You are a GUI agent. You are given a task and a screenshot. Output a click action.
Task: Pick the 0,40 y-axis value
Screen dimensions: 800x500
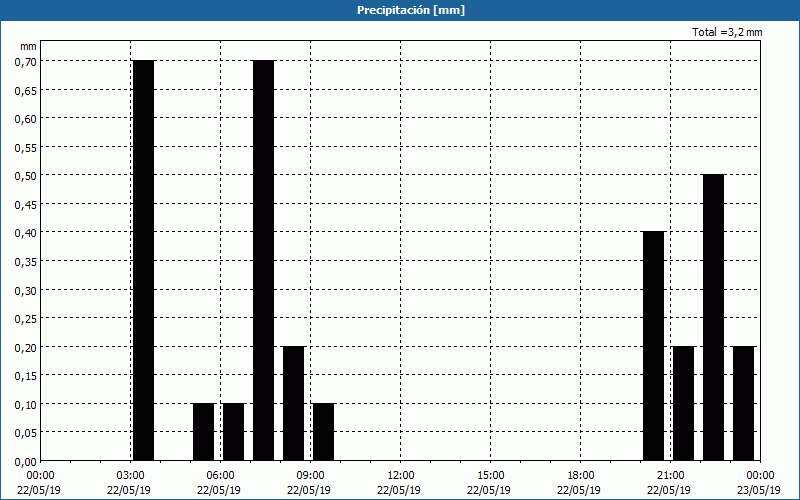(24, 233)
